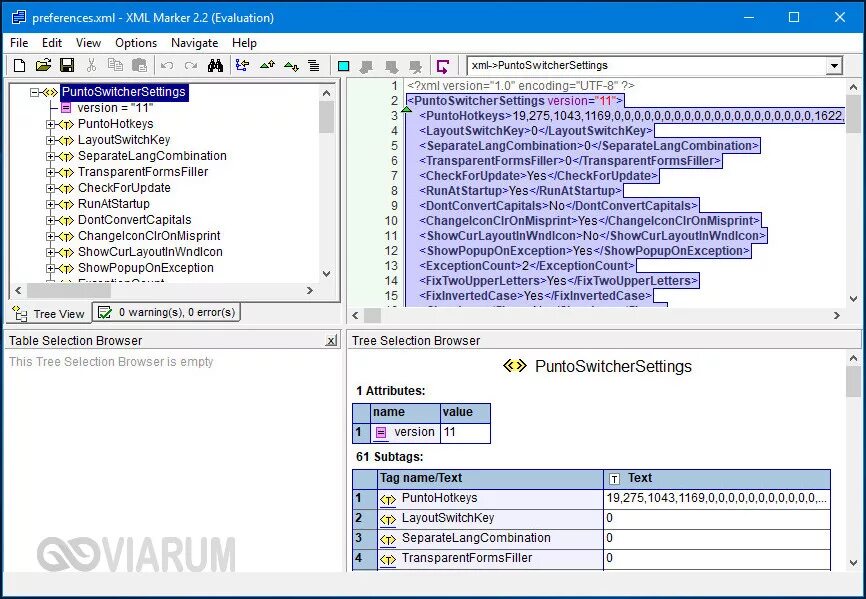Click the PuntoSwitcherSettings tag icon in the tree
The width and height of the screenshot is (866, 599).
[50, 92]
